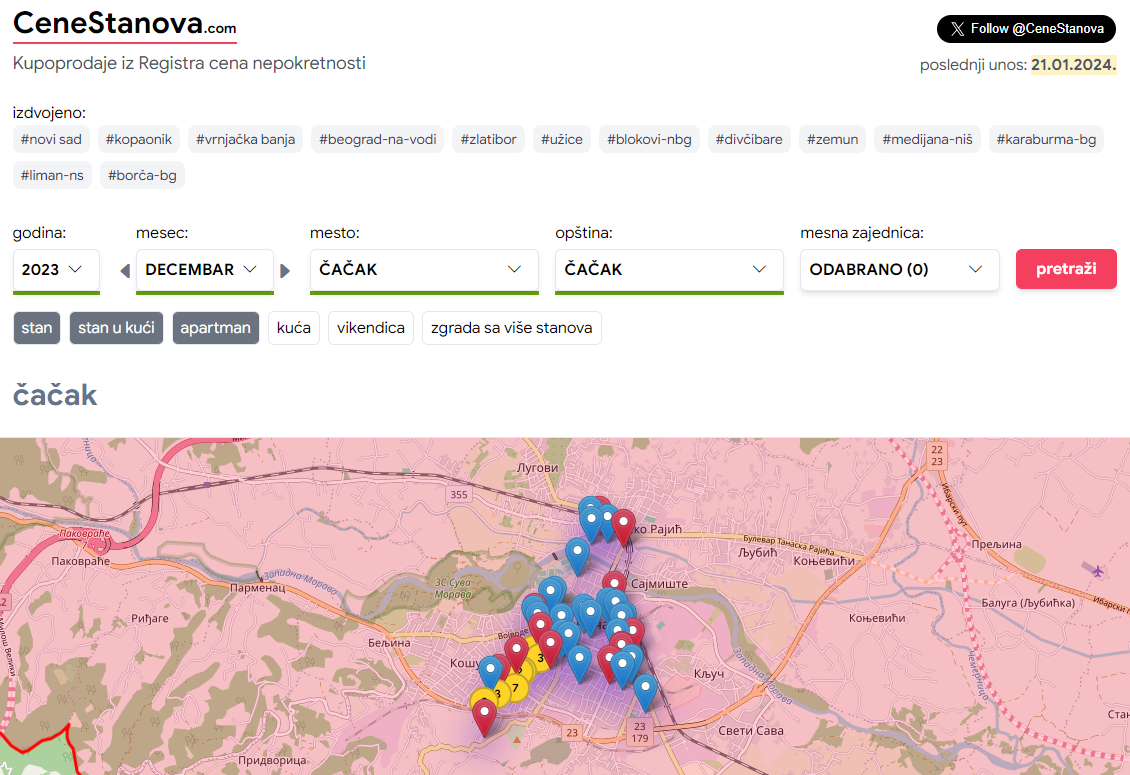Expand the mesto ČAČAK dropdown
Viewport: 1130px width, 775px height.
(424, 270)
